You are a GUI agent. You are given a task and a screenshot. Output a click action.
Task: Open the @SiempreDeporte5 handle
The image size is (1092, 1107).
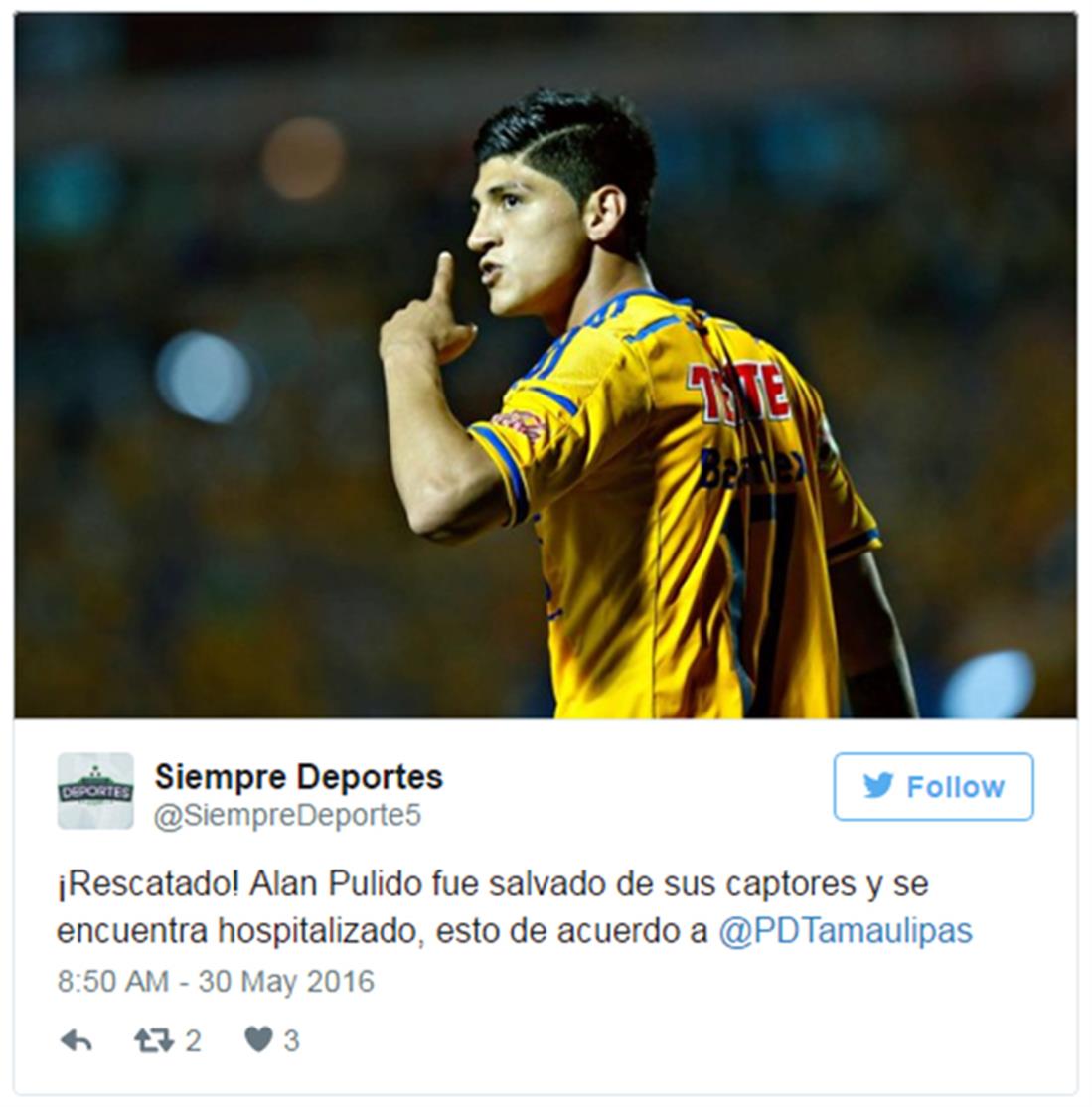tap(287, 815)
